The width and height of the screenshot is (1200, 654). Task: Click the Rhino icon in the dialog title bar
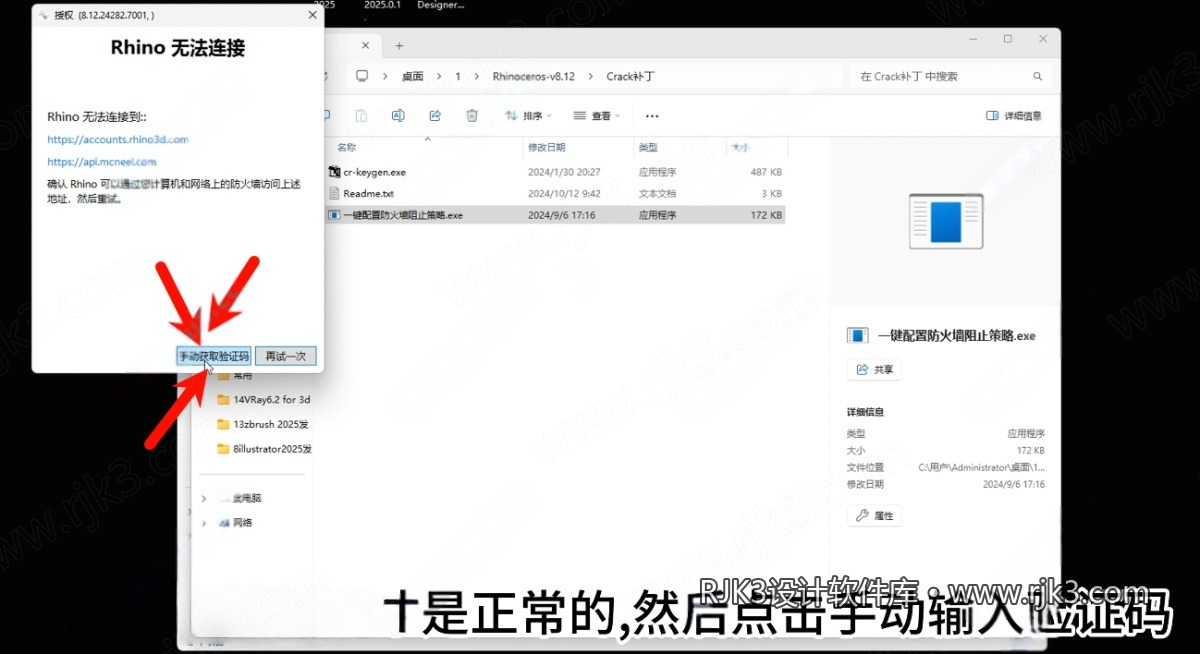44,16
